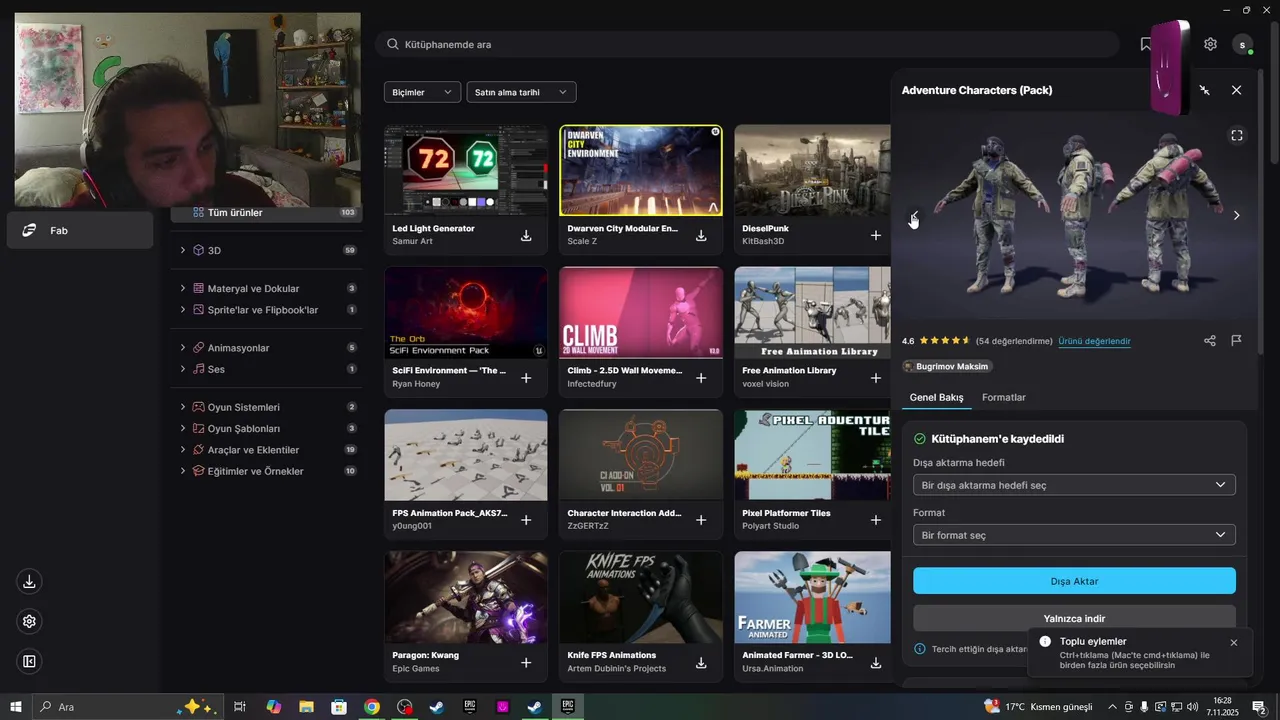
Task: Expand Materyal ve Dokular category
Action: coord(183,288)
